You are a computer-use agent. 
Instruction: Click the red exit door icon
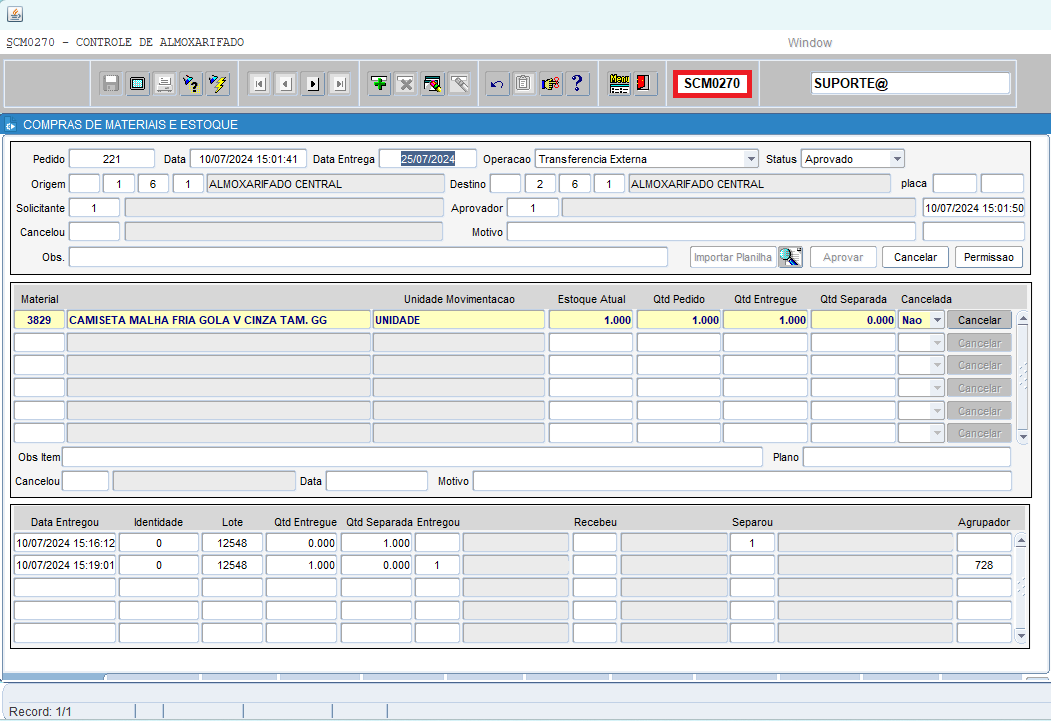tap(645, 84)
